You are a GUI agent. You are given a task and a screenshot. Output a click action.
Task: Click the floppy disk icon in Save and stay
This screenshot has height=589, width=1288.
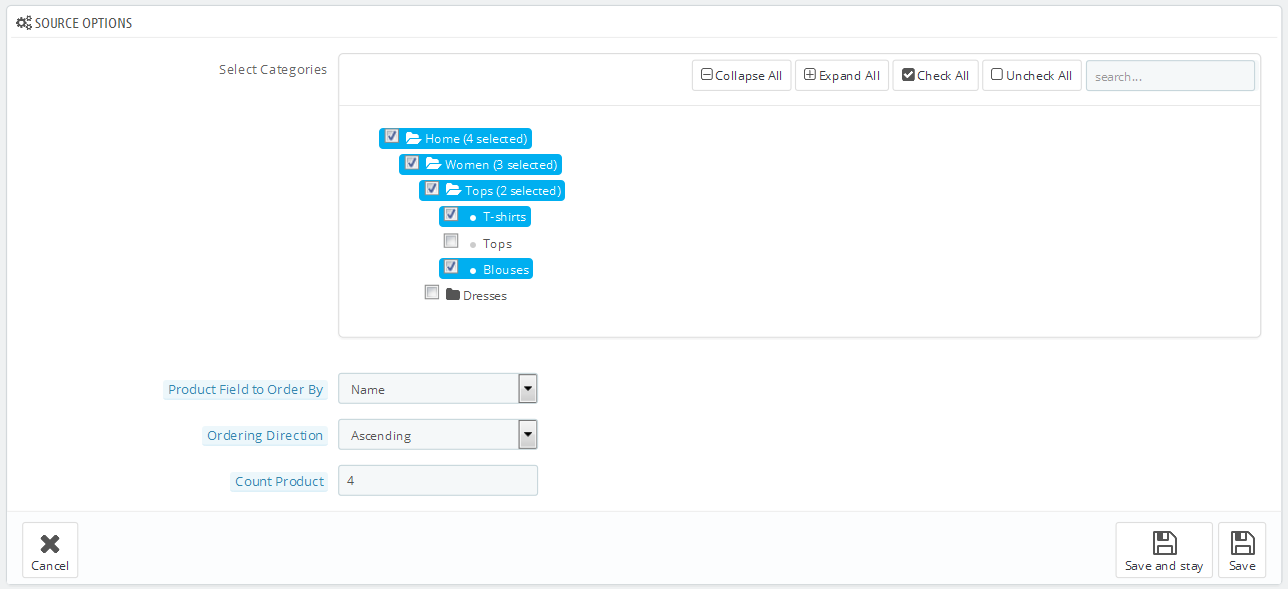(1164, 543)
